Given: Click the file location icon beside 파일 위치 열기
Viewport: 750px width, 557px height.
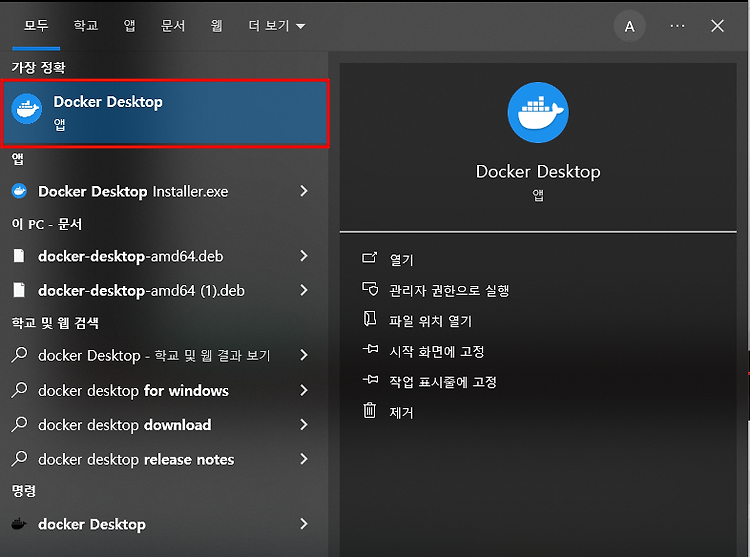Looking at the screenshot, I should 370,319.
